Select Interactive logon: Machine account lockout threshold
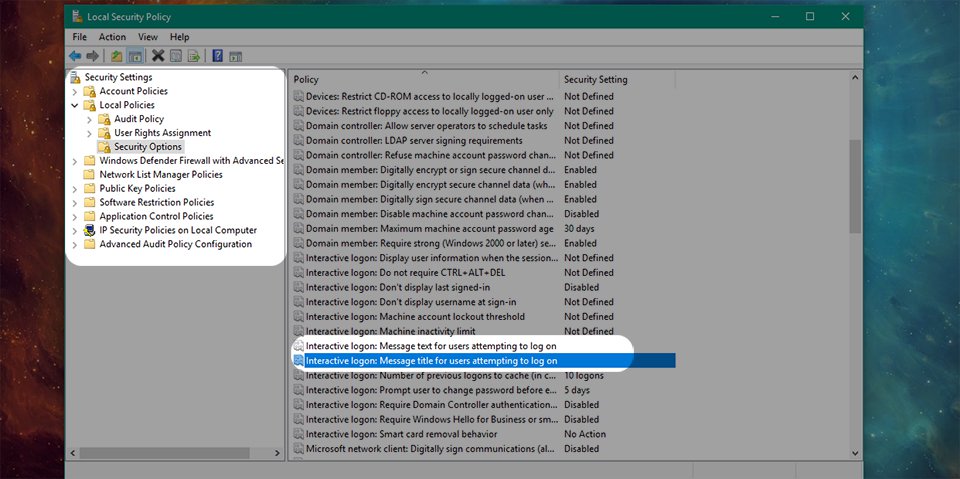The width and height of the screenshot is (960, 479). (415, 317)
